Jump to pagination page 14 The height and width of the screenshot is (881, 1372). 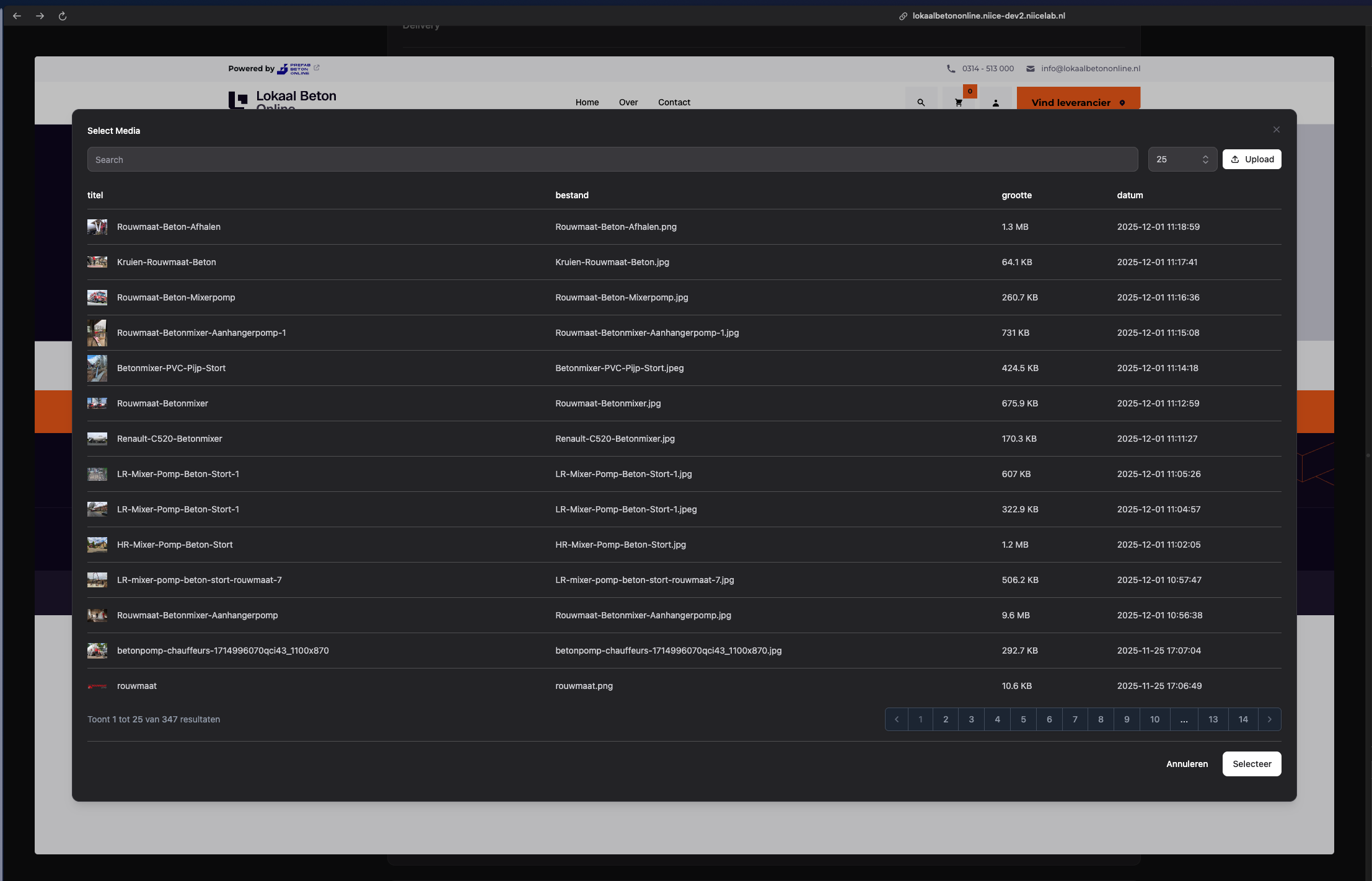[1243, 719]
